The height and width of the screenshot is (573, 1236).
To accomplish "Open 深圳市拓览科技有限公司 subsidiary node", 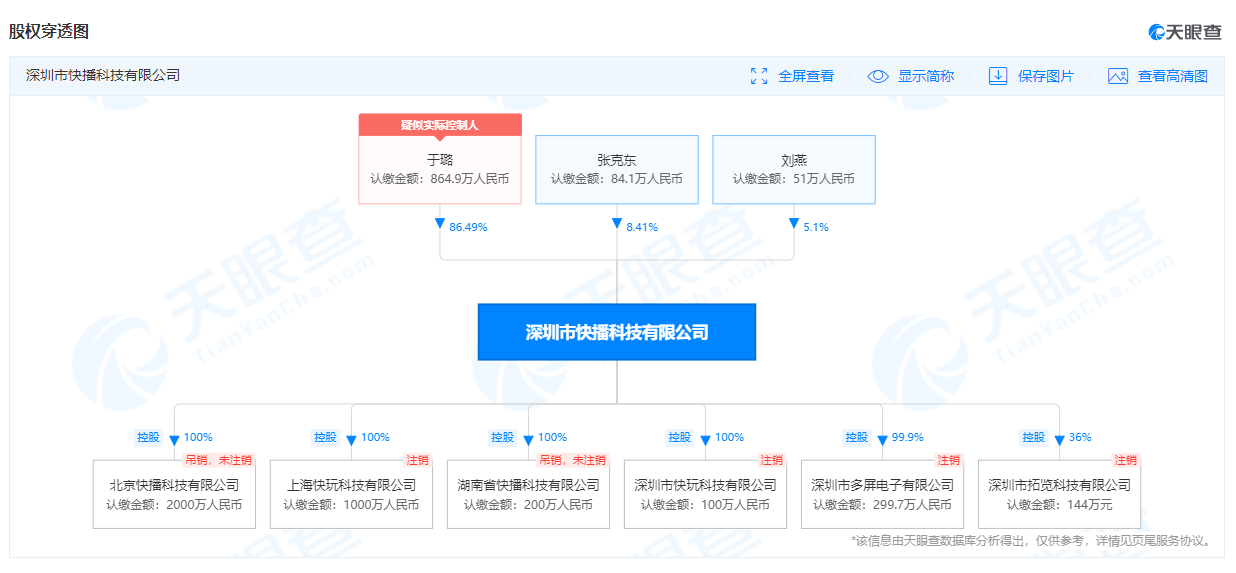I will (x=1059, y=494).
